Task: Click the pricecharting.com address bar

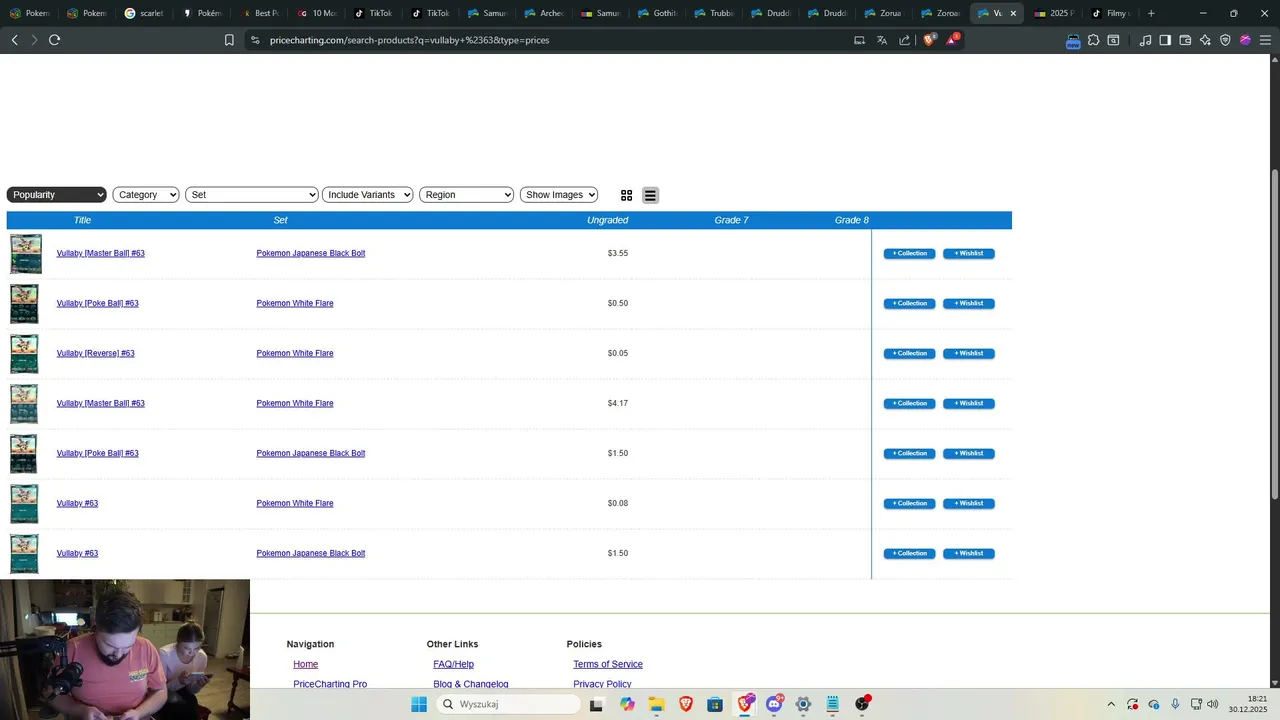Action: 550,40
